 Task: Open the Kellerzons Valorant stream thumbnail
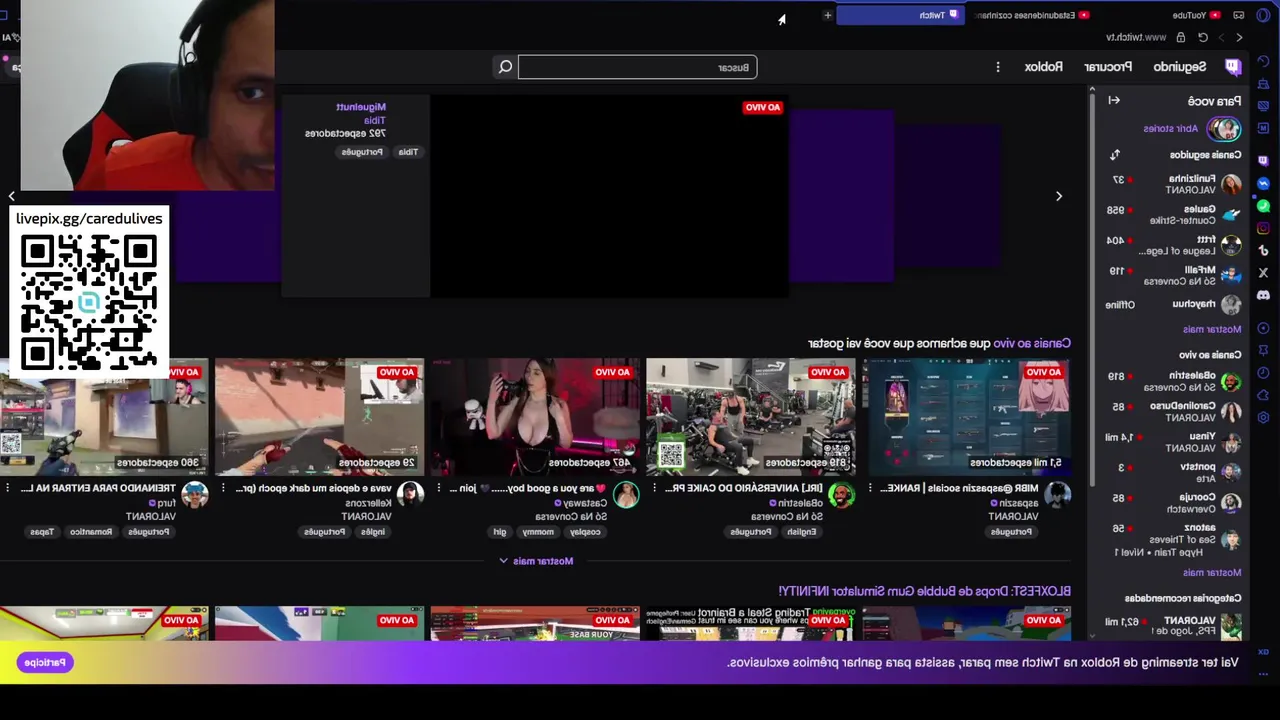[x=319, y=415]
